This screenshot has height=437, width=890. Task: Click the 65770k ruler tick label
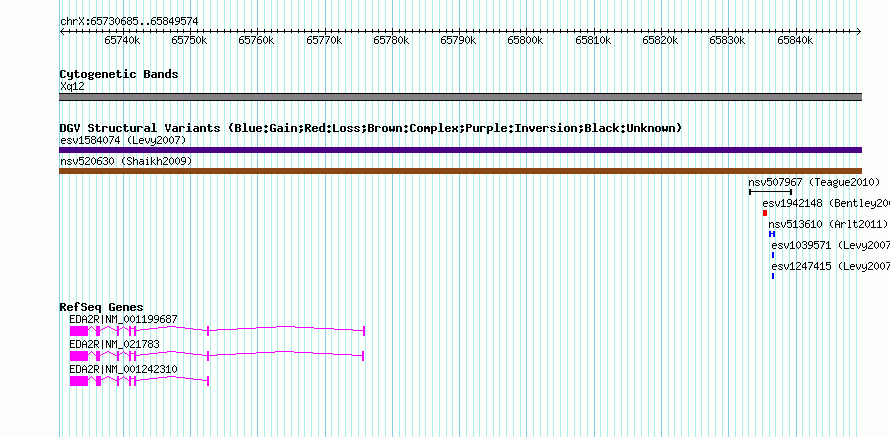pos(324,40)
